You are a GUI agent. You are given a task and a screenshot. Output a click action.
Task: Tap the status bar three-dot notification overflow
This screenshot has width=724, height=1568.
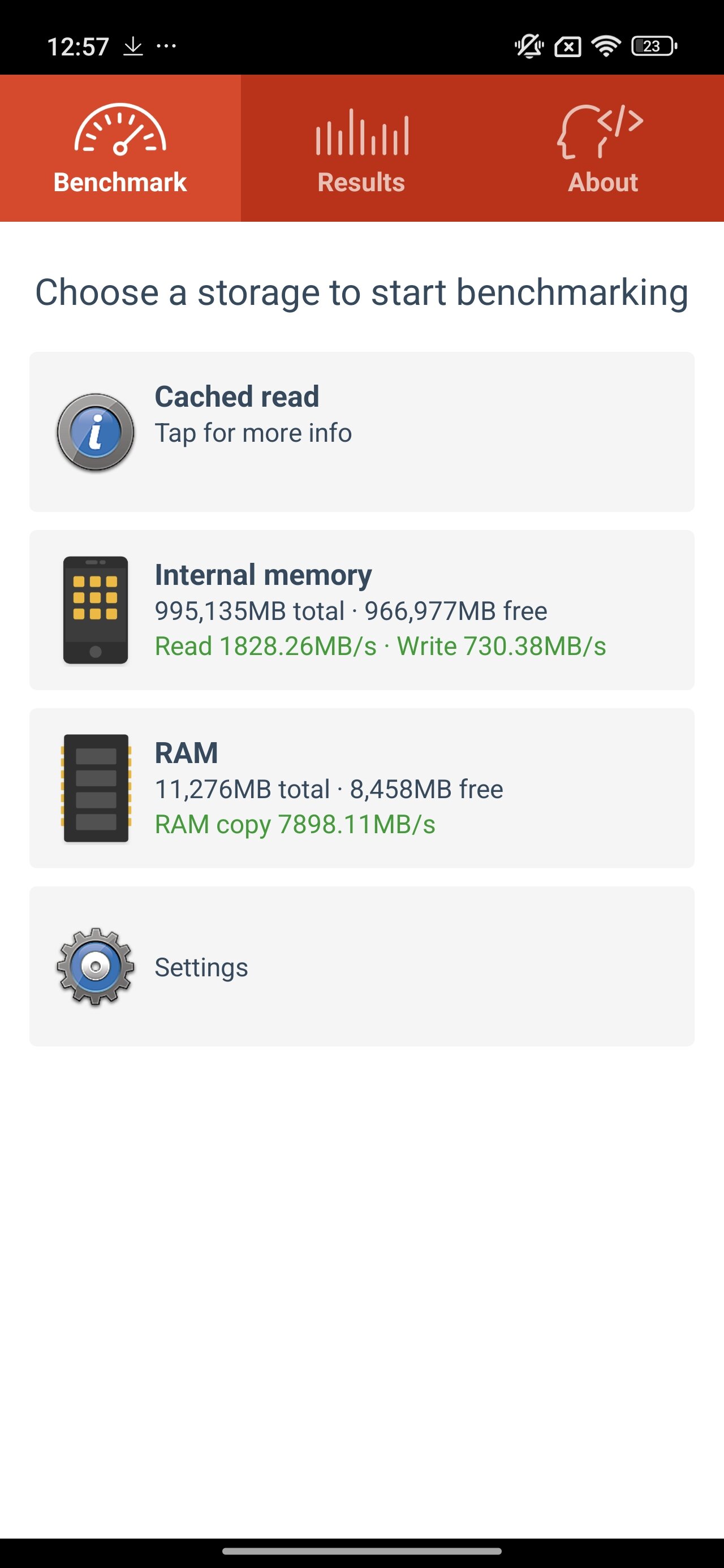point(166,46)
